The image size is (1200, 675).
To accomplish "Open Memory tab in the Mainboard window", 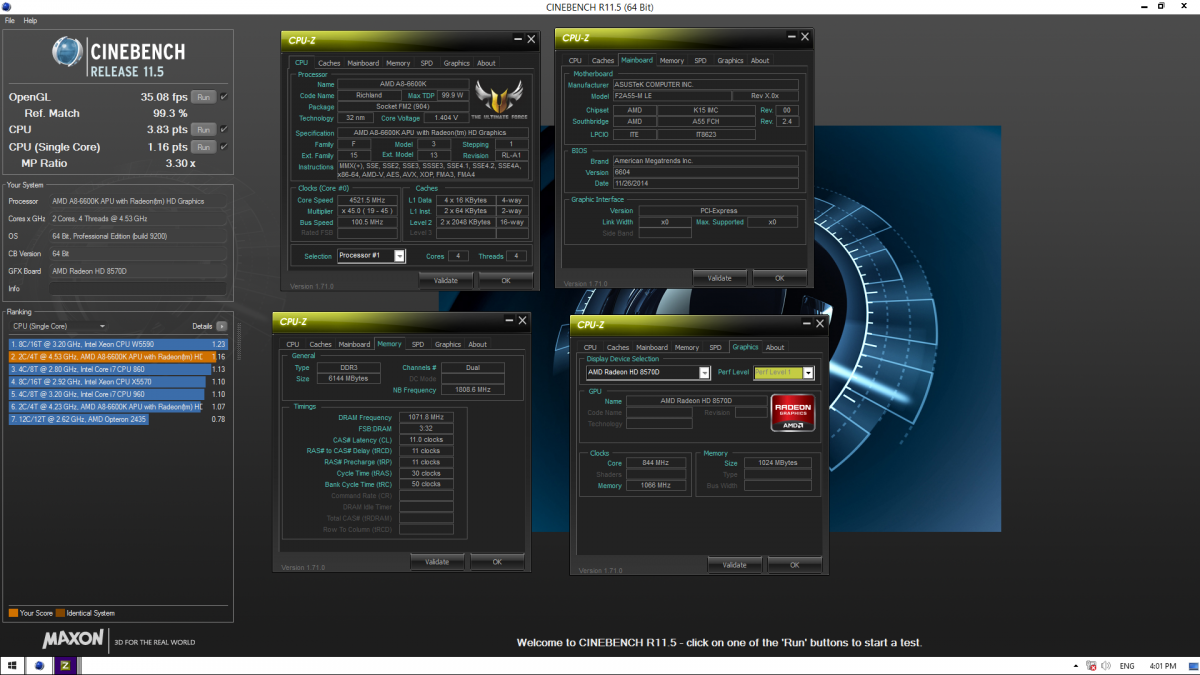I will (x=672, y=61).
